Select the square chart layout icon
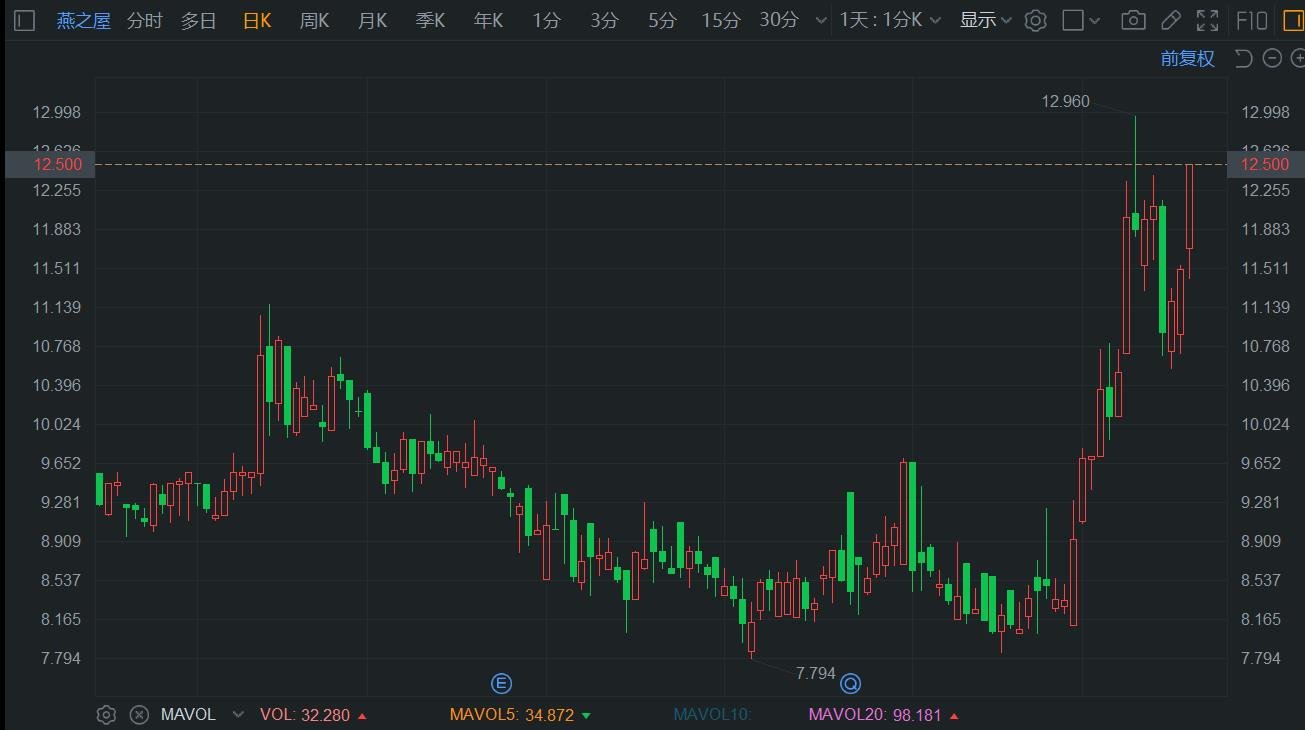Screen dimensions: 1305x730 (1072, 20)
